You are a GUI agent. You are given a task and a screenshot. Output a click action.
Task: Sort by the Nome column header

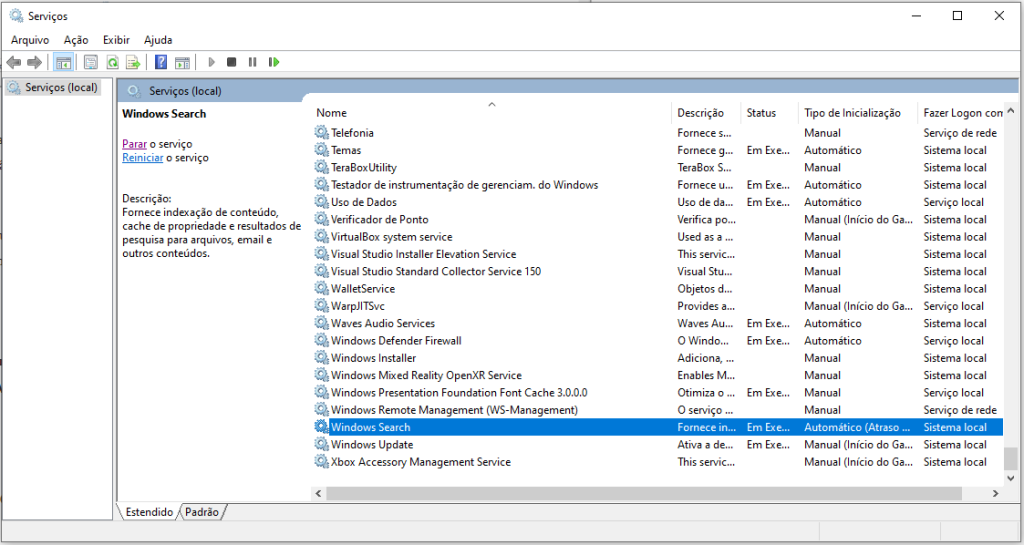tap(492, 113)
